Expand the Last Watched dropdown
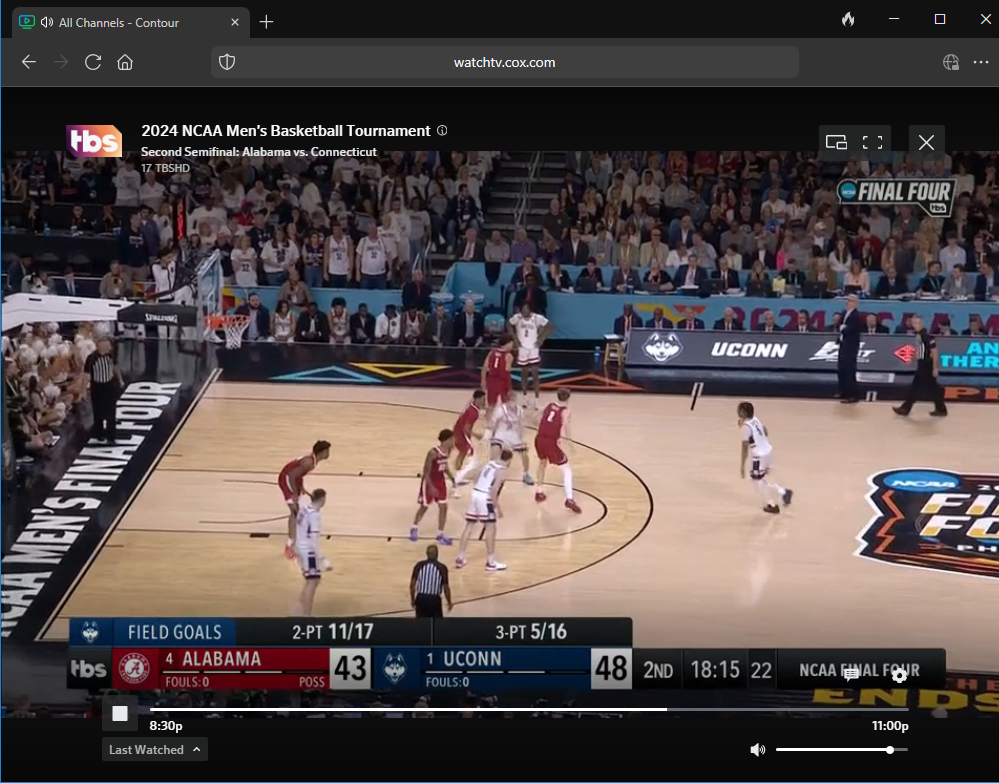 point(155,750)
